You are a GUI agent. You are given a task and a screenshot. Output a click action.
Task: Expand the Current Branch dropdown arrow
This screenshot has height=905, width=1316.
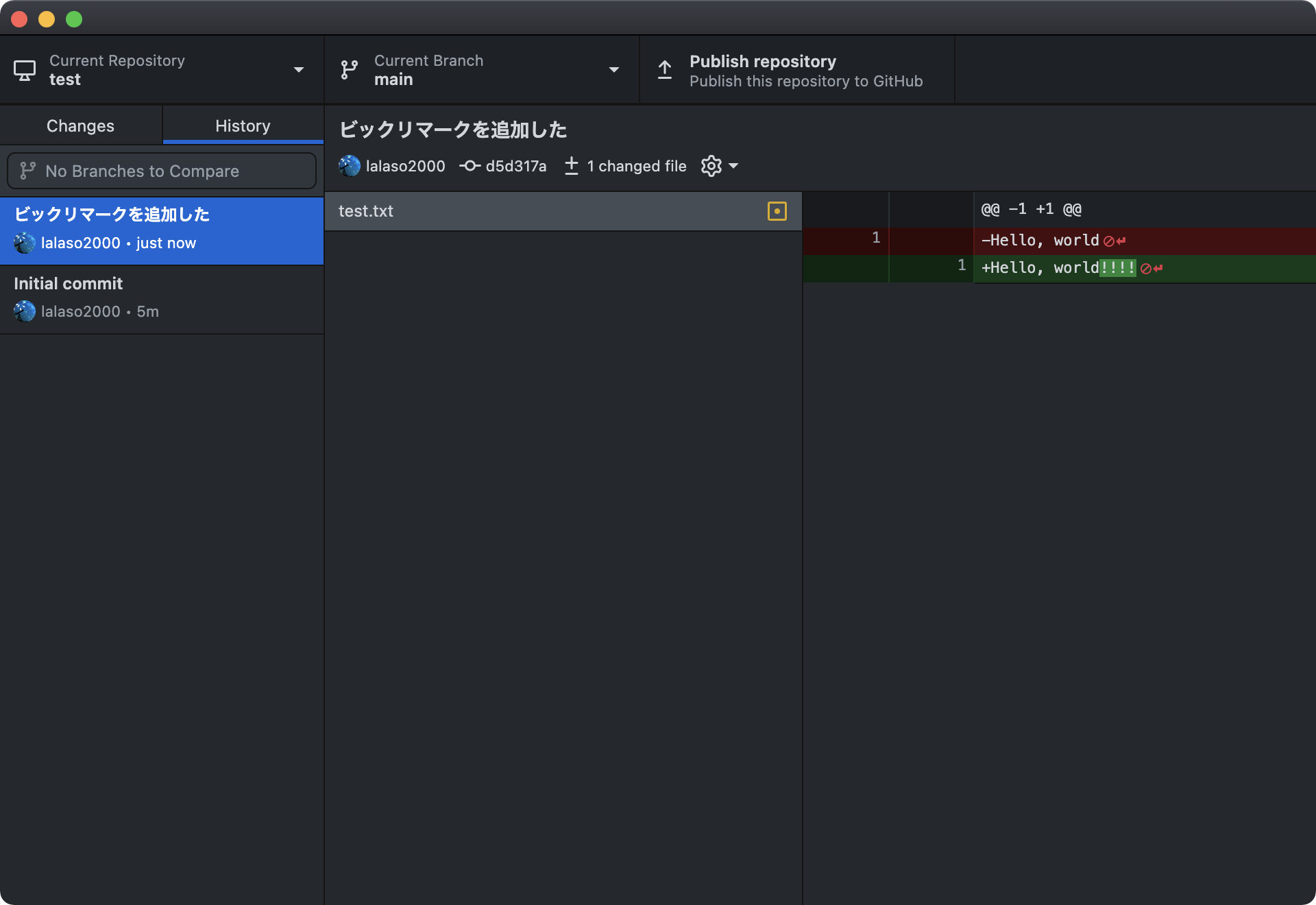[x=614, y=70]
